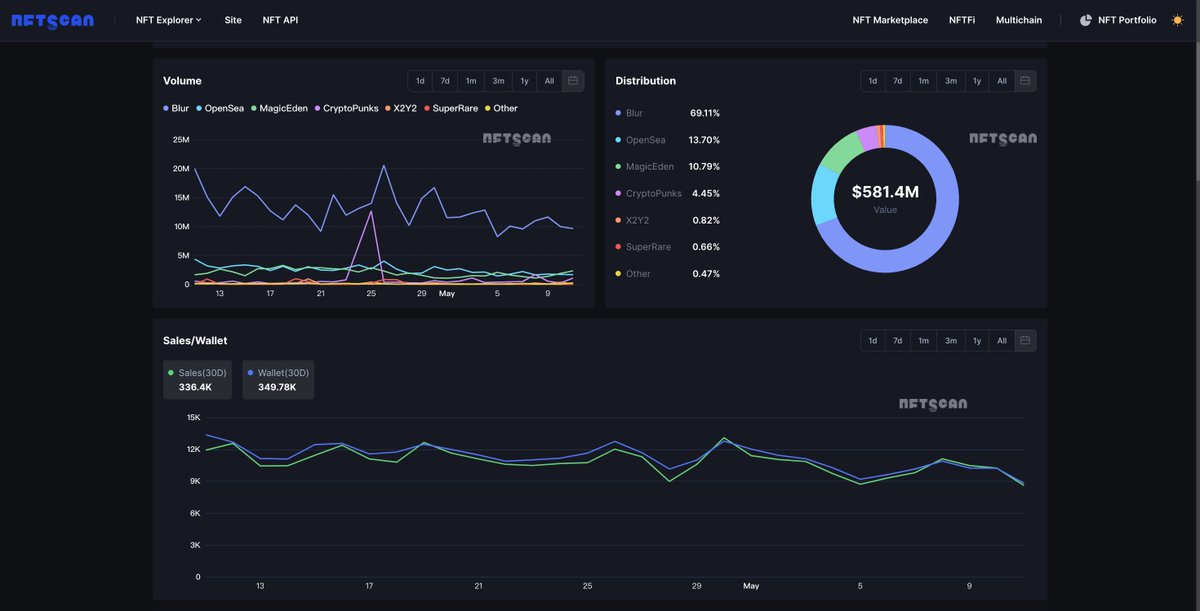Open calendar date picker in Distribution panel

click(x=1025, y=81)
